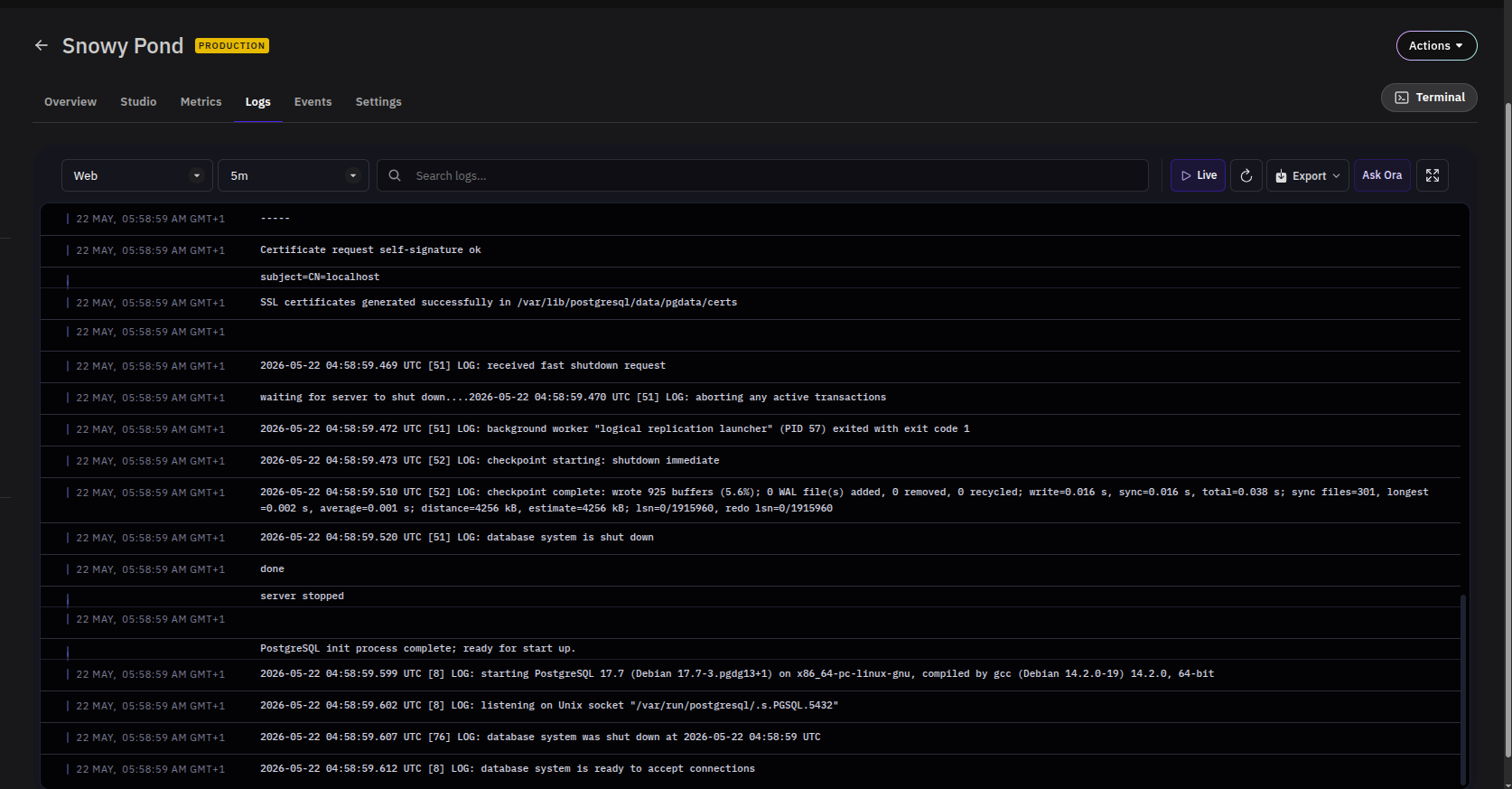Select 'ready to accept connections' log line
Image resolution: width=1512 pixels, height=789 pixels.
(x=751, y=769)
